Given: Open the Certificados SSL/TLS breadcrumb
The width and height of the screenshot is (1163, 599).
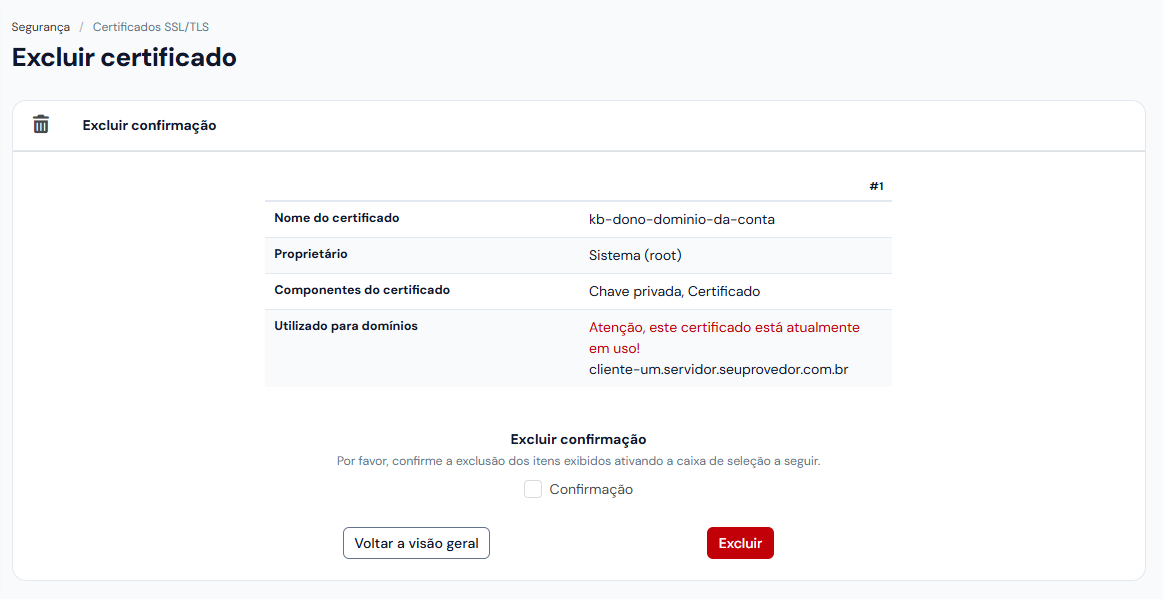Looking at the screenshot, I should point(151,27).
